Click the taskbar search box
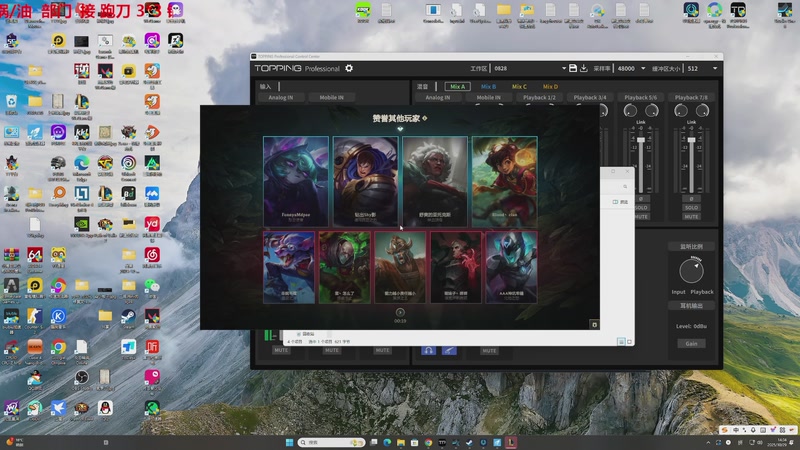Viewport: 800px width, 450px height. pyautogui.click(x=332, y=442)
